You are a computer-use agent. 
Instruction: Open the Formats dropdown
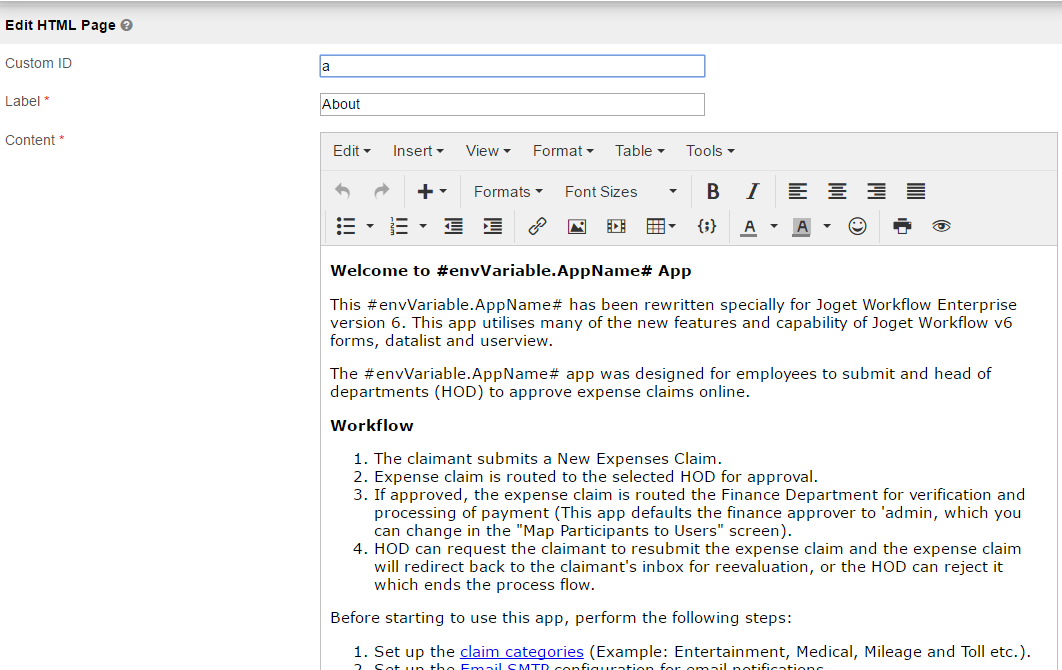coord(508,191)
